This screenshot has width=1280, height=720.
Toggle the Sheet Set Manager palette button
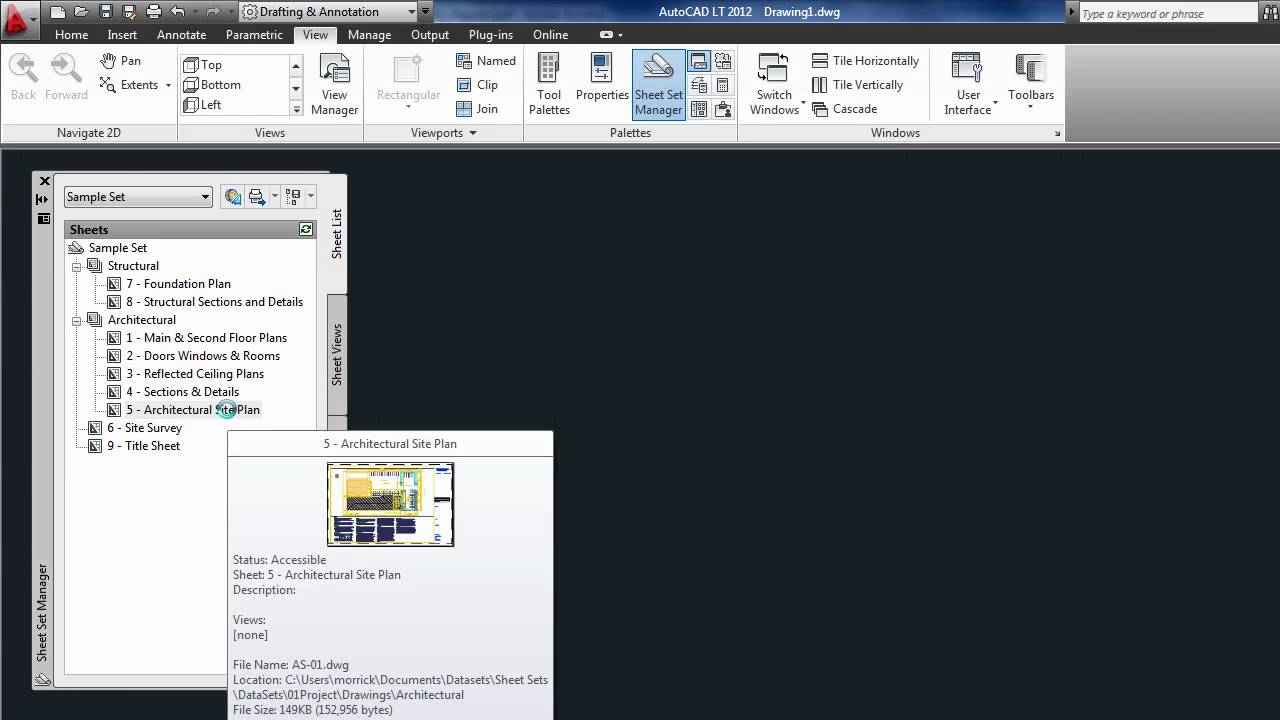658,85
